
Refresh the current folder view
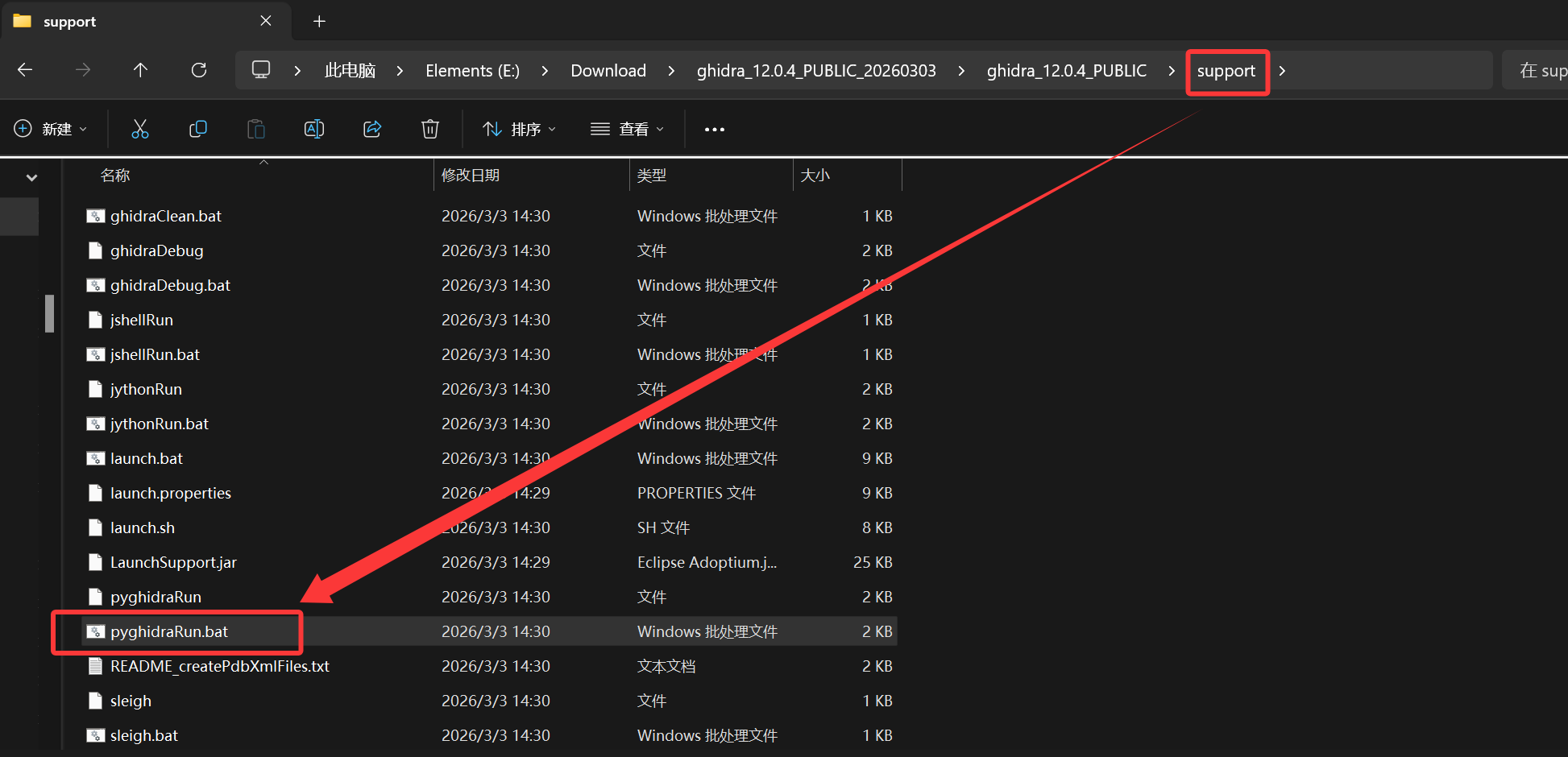[199, 70]
